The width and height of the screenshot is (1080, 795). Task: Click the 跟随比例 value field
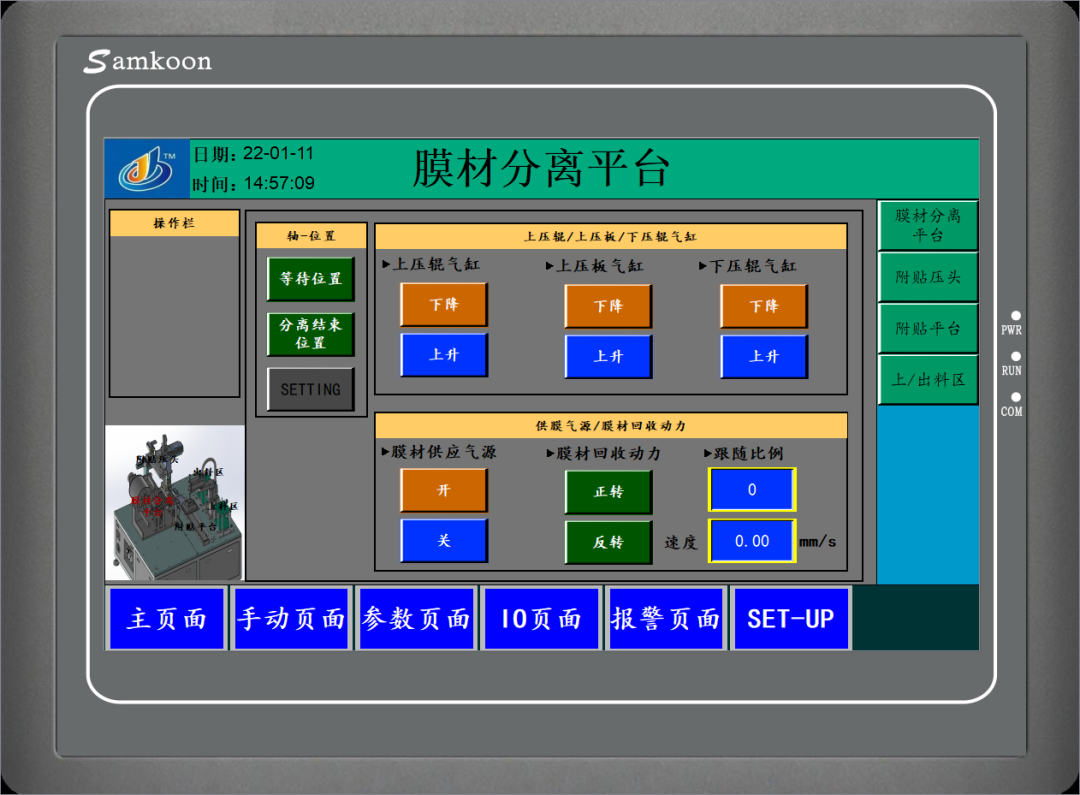[x=752, y=490]
